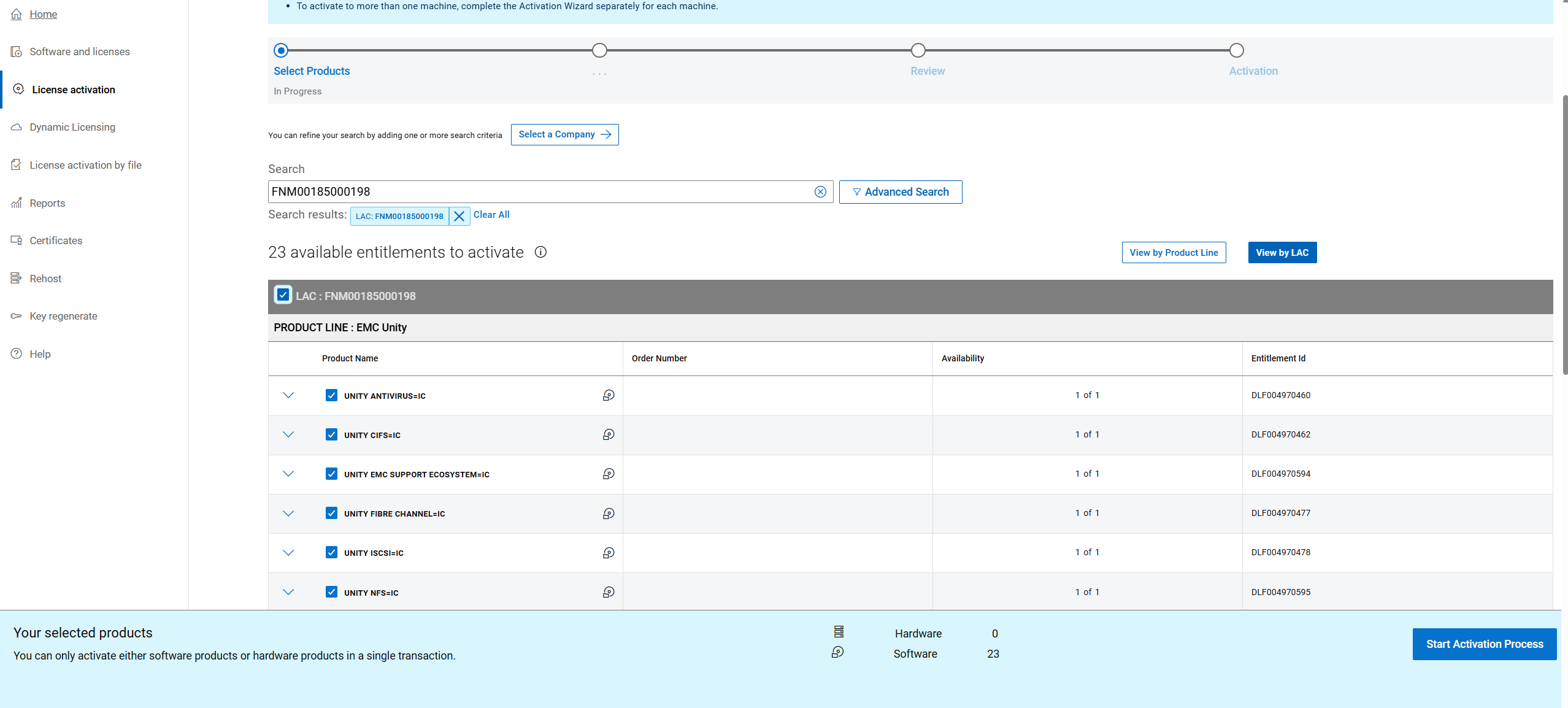Screen dimensions: 1568x708
Task: Open the Certificates sidebar item
Action: pyautogui.click(x=56, y=240)
